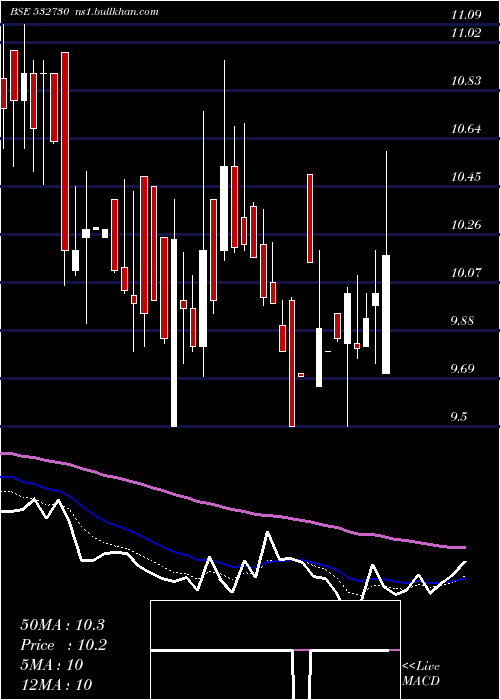Click the '12MA : 10' readout

pyautogui.click(x=56, y=685)
